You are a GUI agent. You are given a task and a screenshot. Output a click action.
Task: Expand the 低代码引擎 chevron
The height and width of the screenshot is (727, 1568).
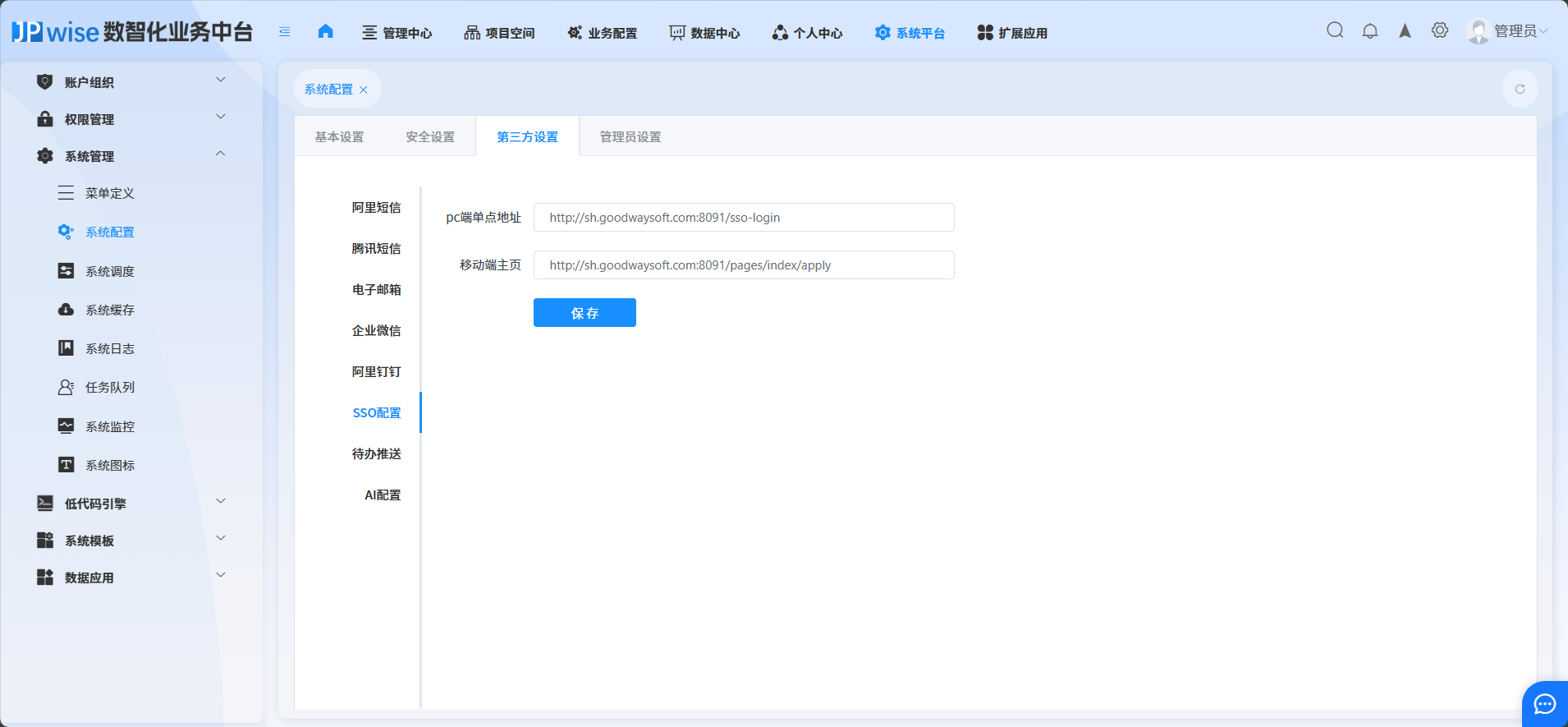click(x=220, y=501)
